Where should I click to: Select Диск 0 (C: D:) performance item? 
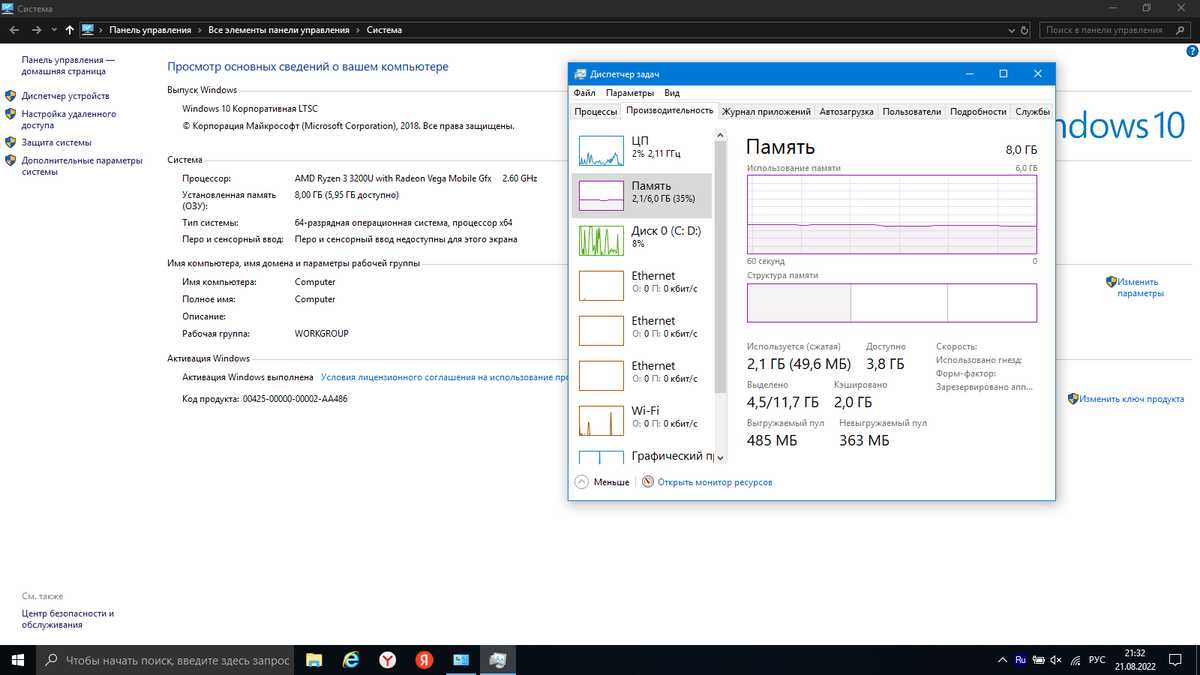[641, 240]
